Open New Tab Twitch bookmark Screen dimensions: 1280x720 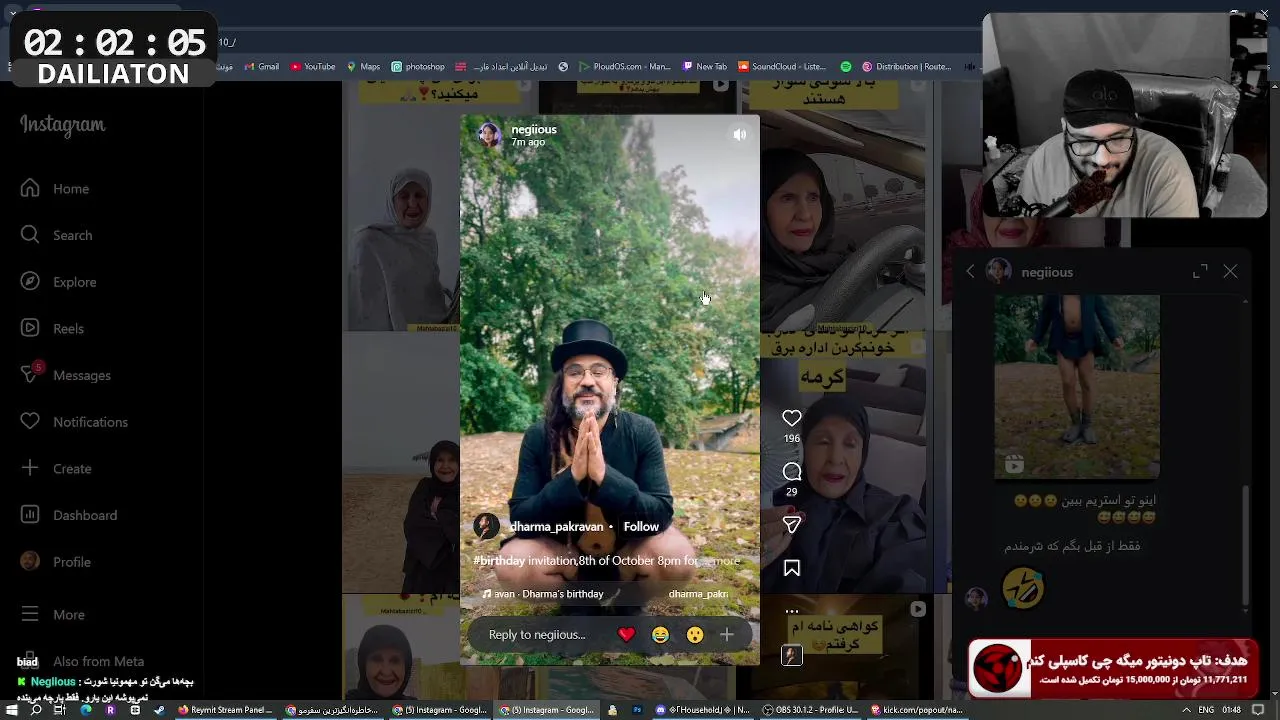[x=705, y=67]
